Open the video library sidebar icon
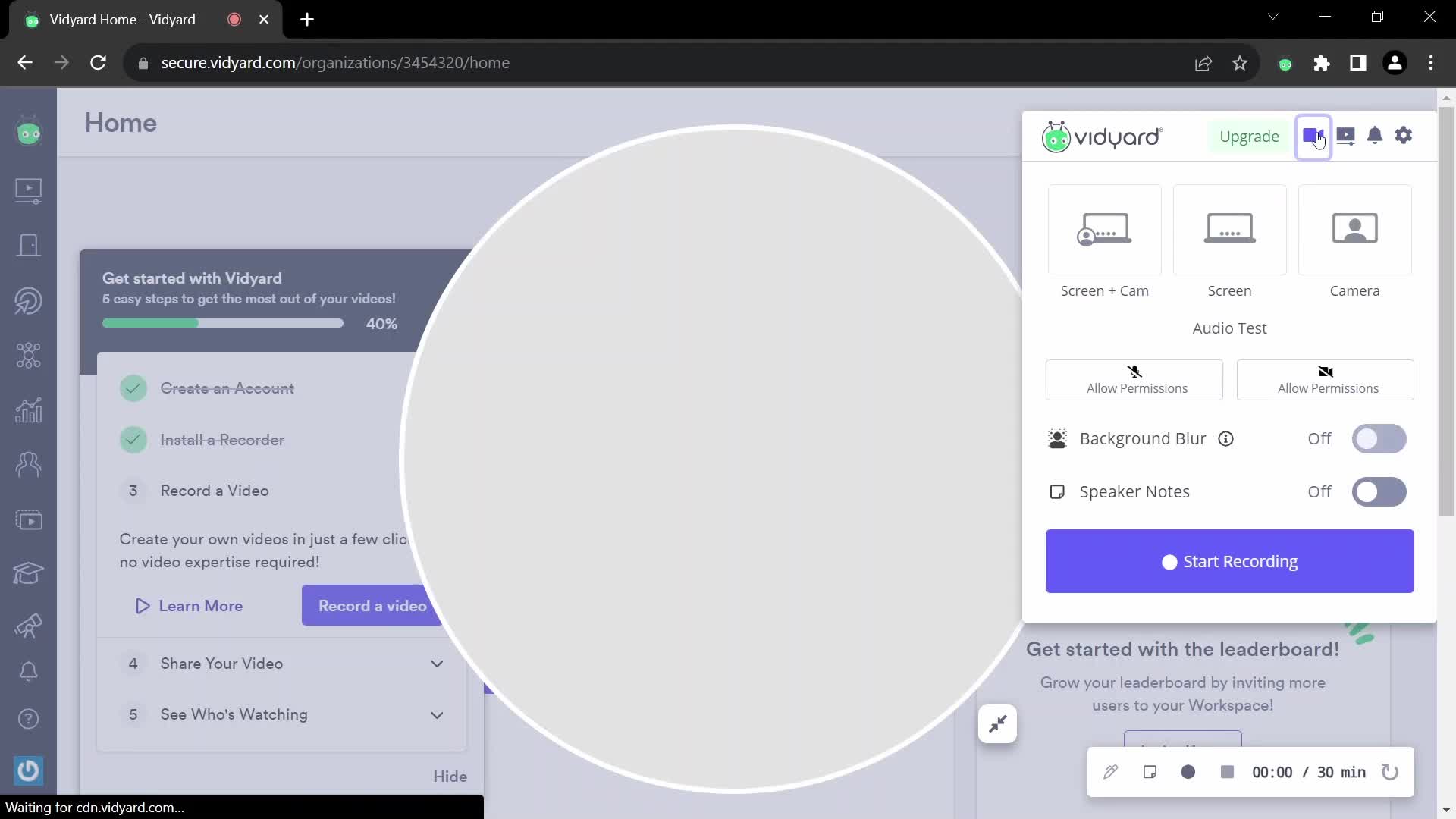 tap(29, 190)
